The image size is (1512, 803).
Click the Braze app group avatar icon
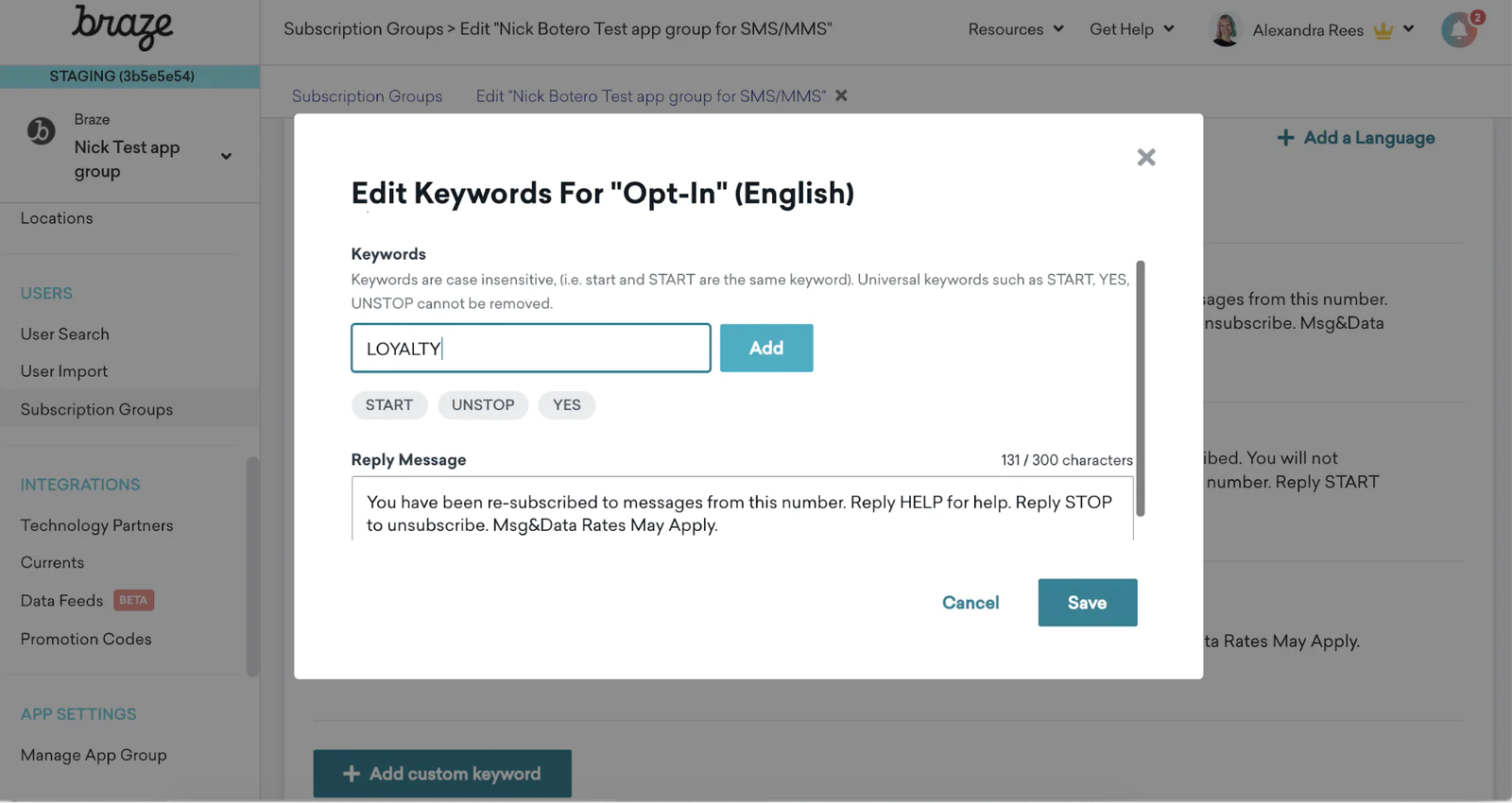pyautogui.click(x=41, y=130)
